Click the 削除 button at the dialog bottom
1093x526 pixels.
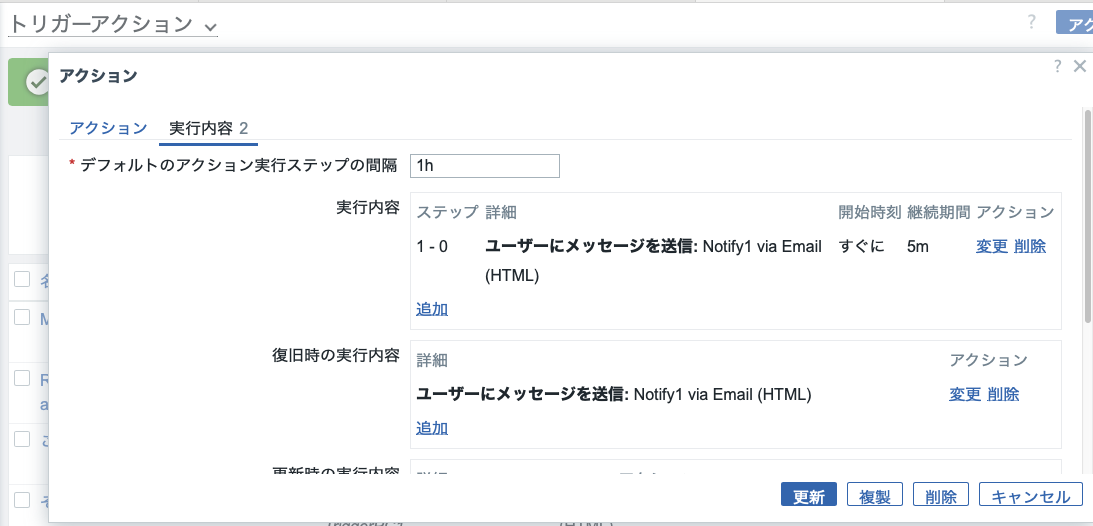tap(941, 496)
